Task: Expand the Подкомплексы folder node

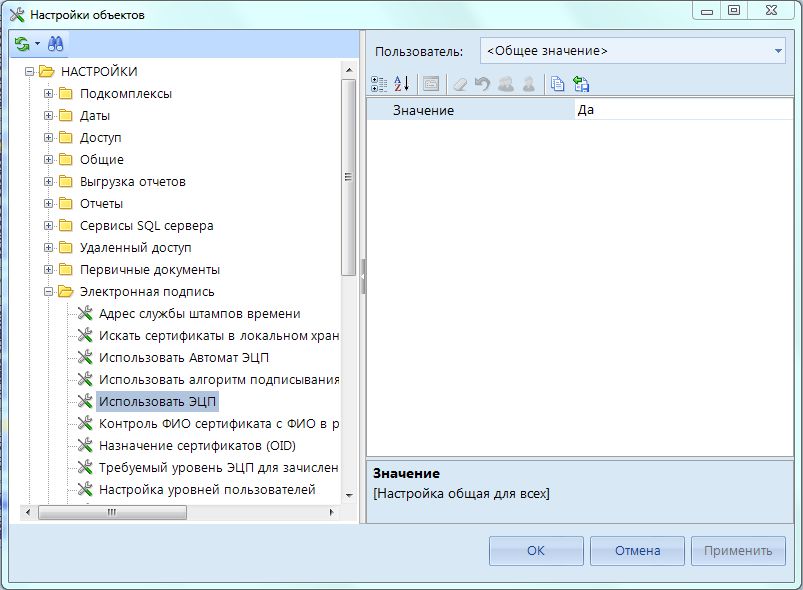Action: [48, 94]
